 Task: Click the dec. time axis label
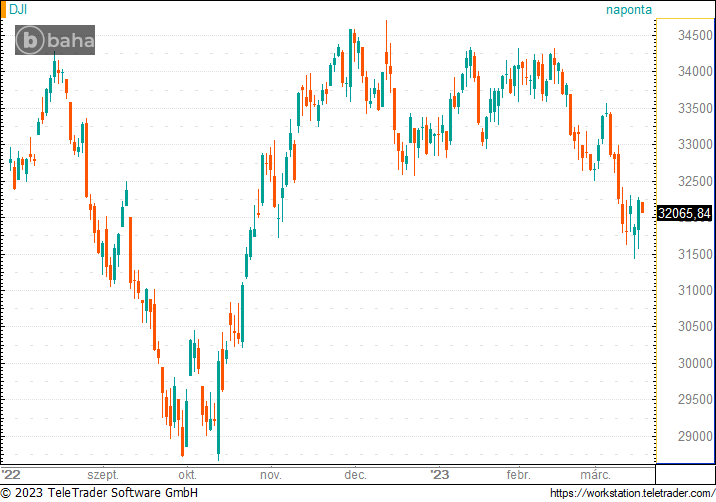(355, 475)
